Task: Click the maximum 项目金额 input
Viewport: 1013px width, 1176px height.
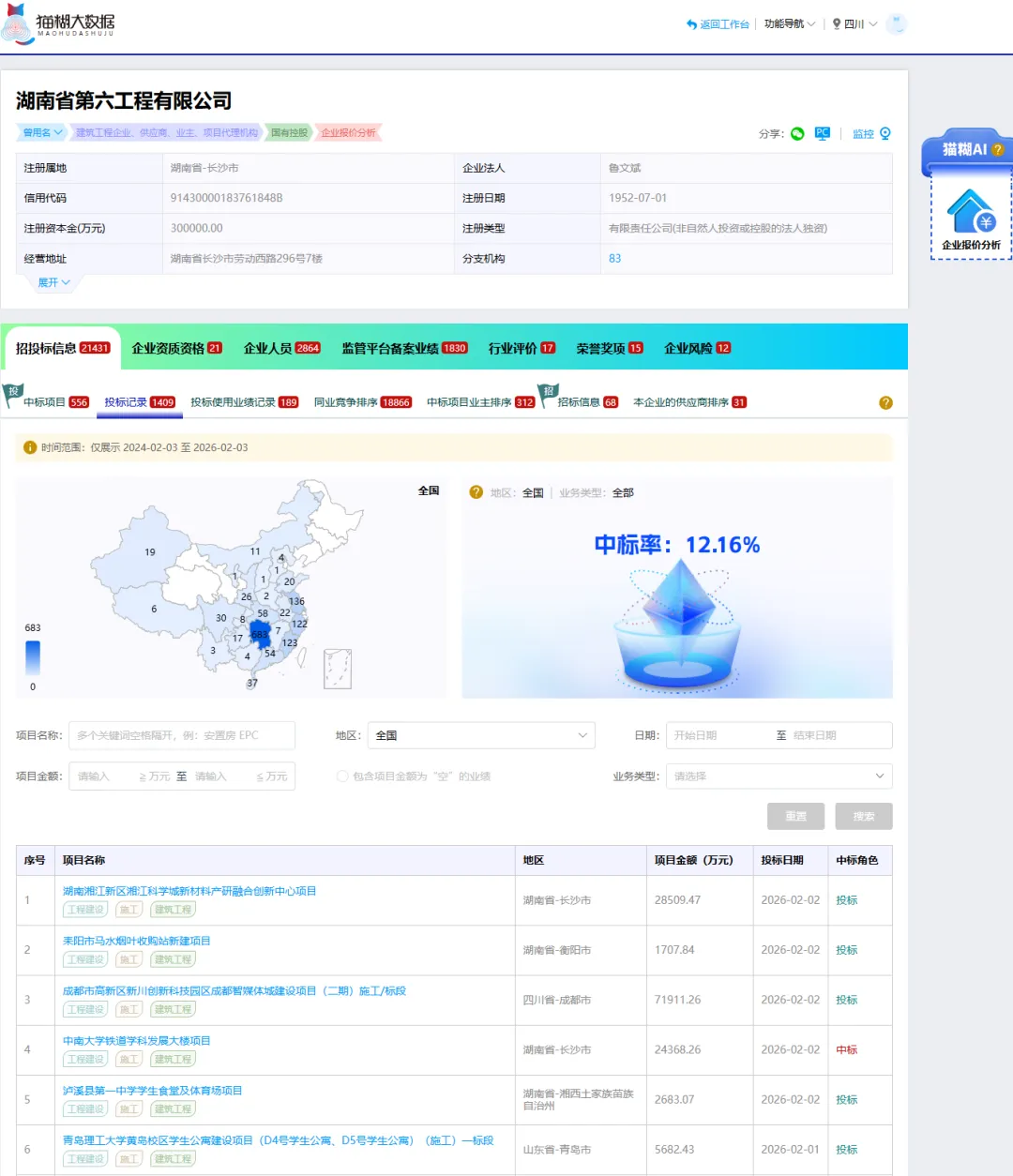Action: point(225,776)
